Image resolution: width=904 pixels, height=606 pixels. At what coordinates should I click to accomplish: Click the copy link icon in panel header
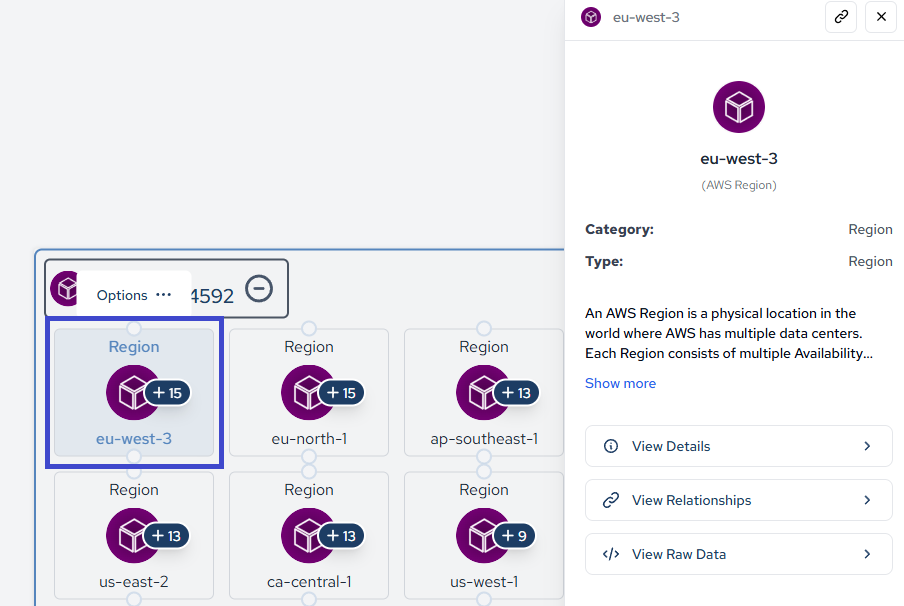click(x=841, y=17)
